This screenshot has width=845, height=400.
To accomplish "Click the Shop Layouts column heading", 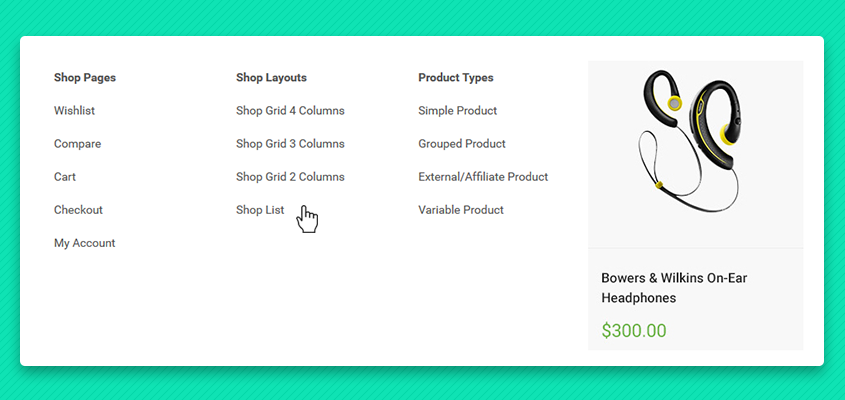I will (271, 78).
